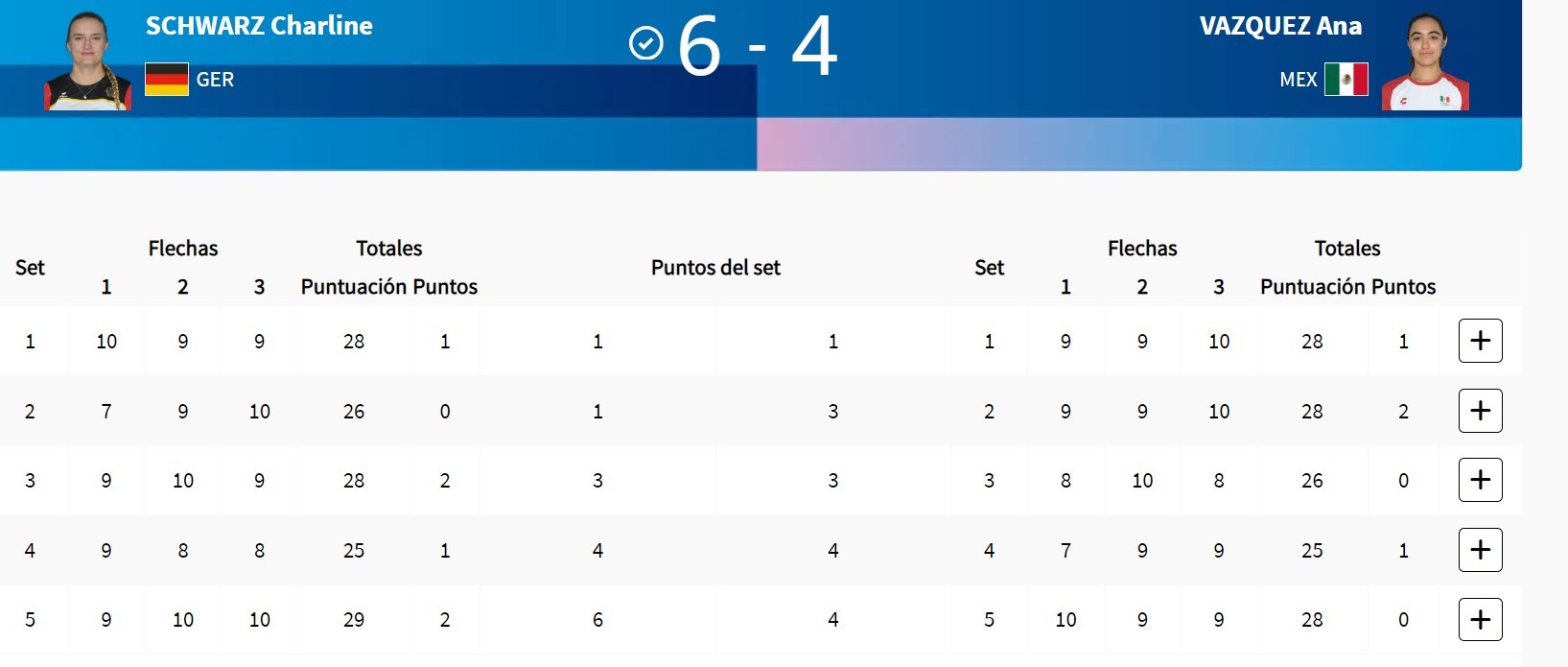Click the GER country code
This screenshot has width=1568, height=667.
[x=215, y=80]
